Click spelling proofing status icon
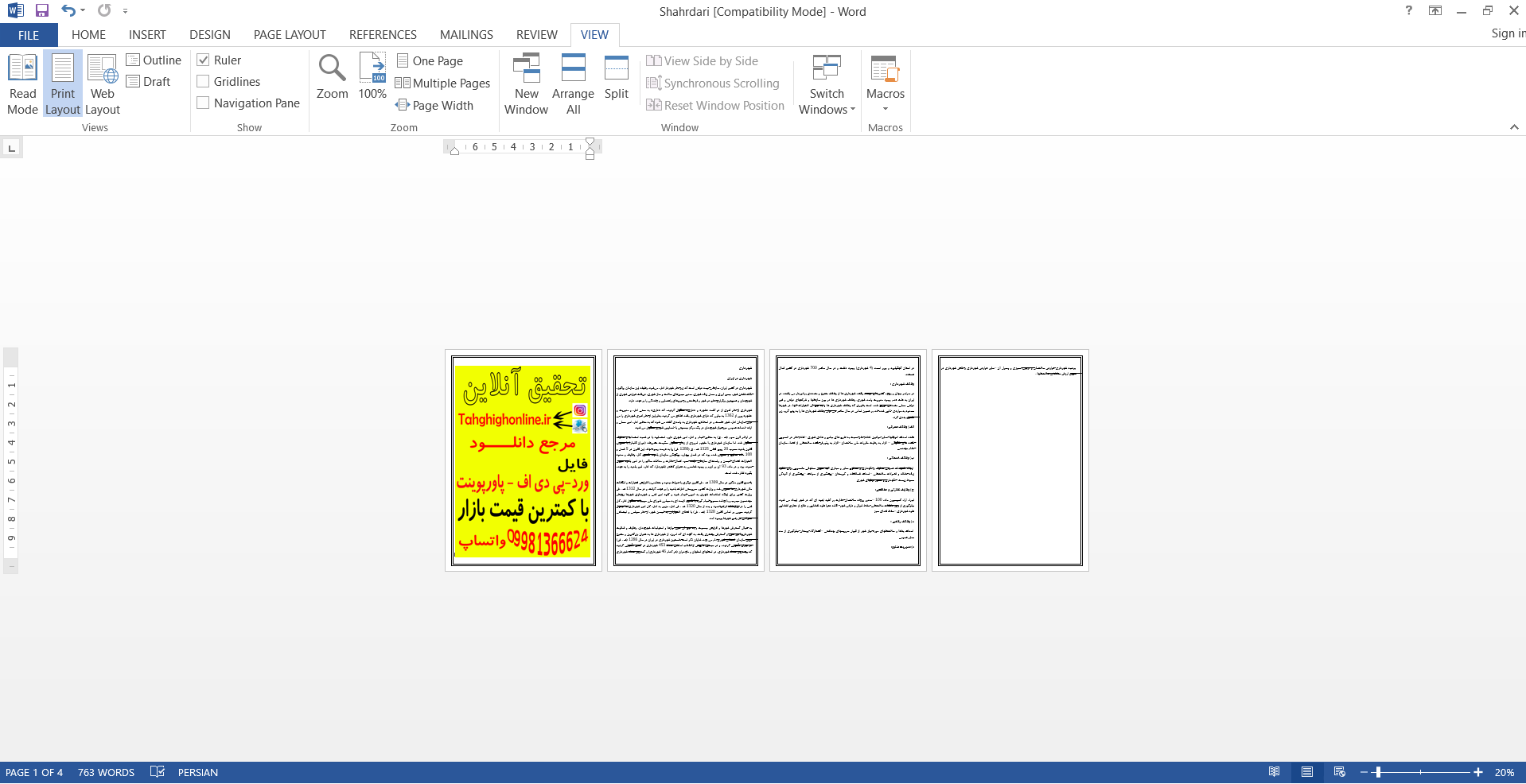The height and width of the screenshot is (784, 1526). pos(158,772)
